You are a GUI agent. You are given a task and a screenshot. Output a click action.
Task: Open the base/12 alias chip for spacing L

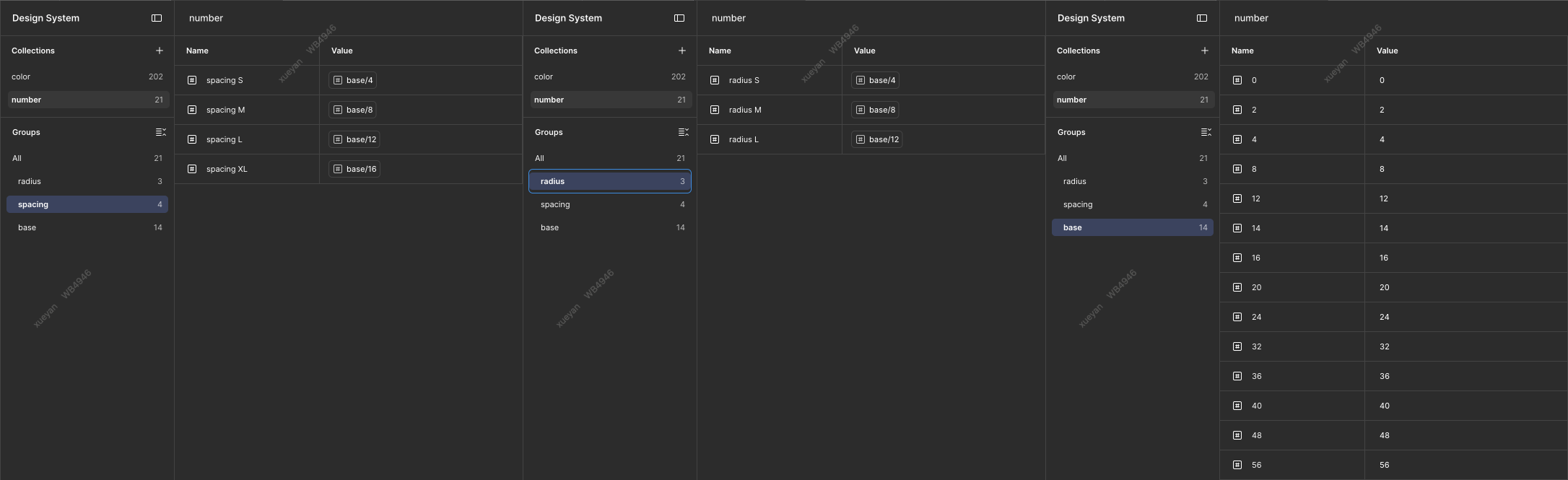(x=354, y=139)
